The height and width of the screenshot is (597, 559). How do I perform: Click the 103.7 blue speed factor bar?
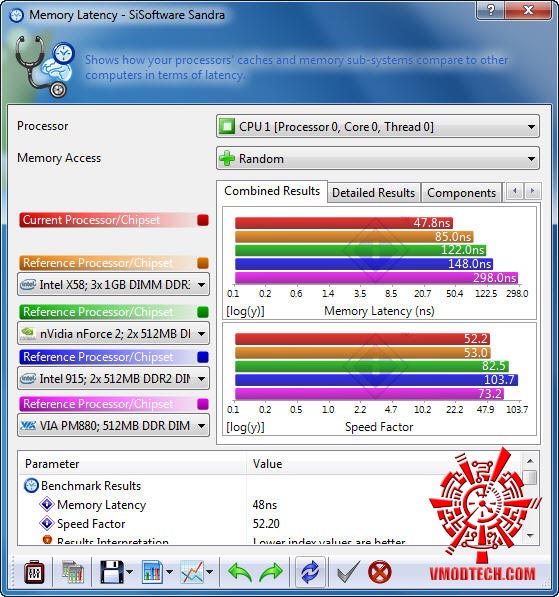tap(376, 380)
